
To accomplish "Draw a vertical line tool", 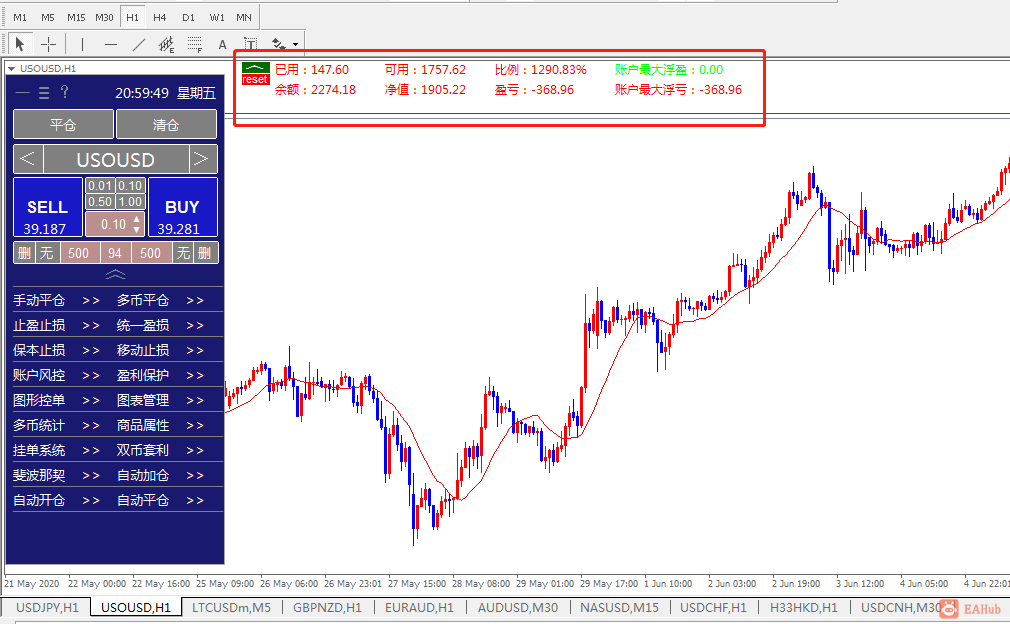I will tap(82, 44).
